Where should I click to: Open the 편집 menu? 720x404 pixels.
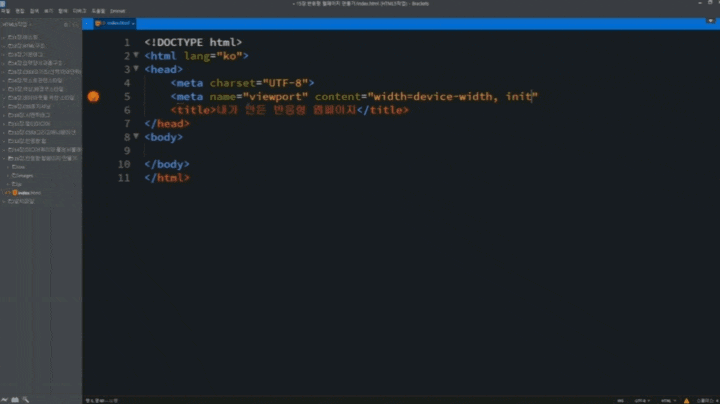pos(20,11)
